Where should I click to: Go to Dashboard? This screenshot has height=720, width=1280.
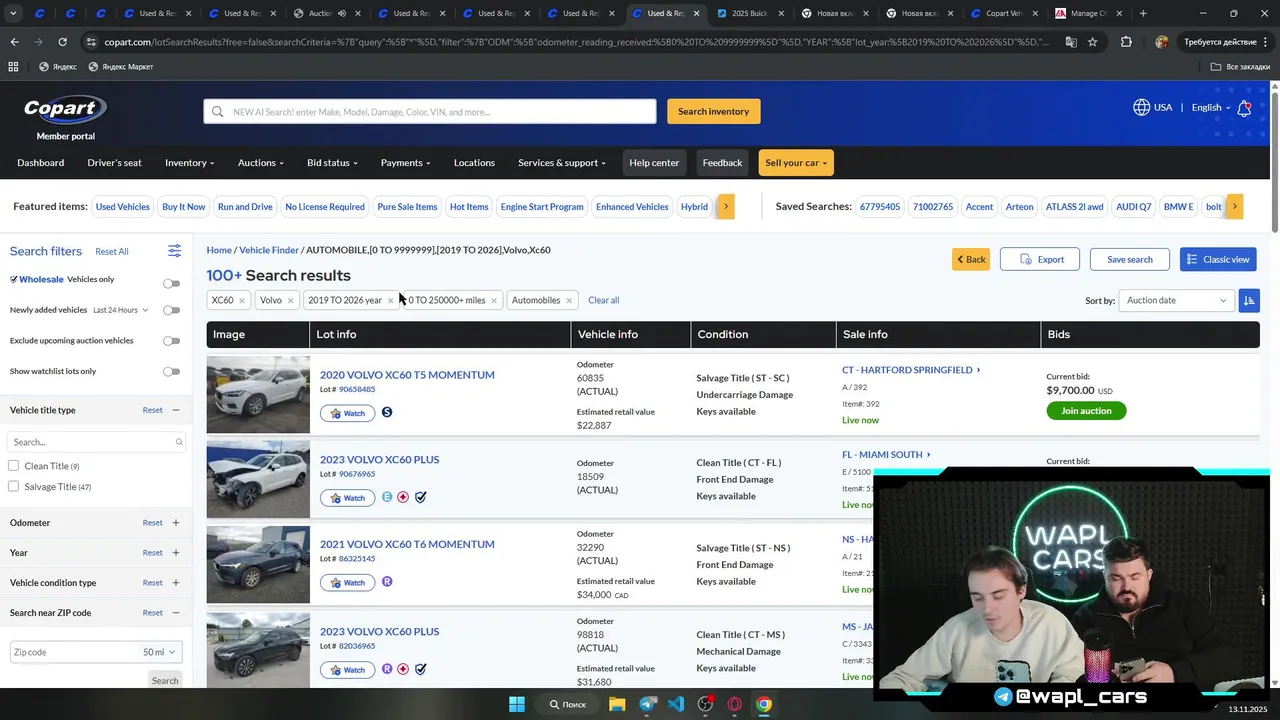40,163
